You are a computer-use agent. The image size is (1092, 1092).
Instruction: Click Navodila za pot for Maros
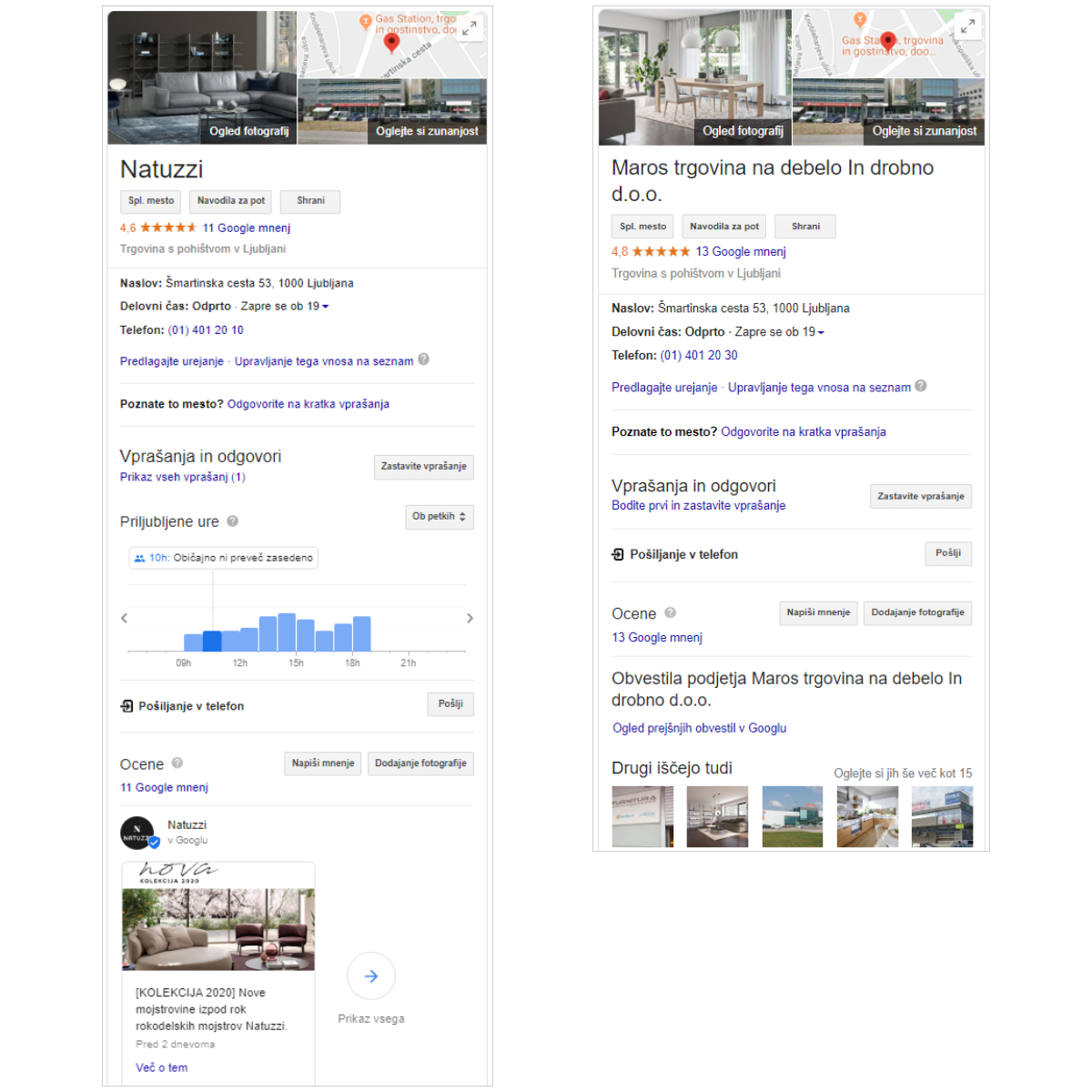coord(723,227)
